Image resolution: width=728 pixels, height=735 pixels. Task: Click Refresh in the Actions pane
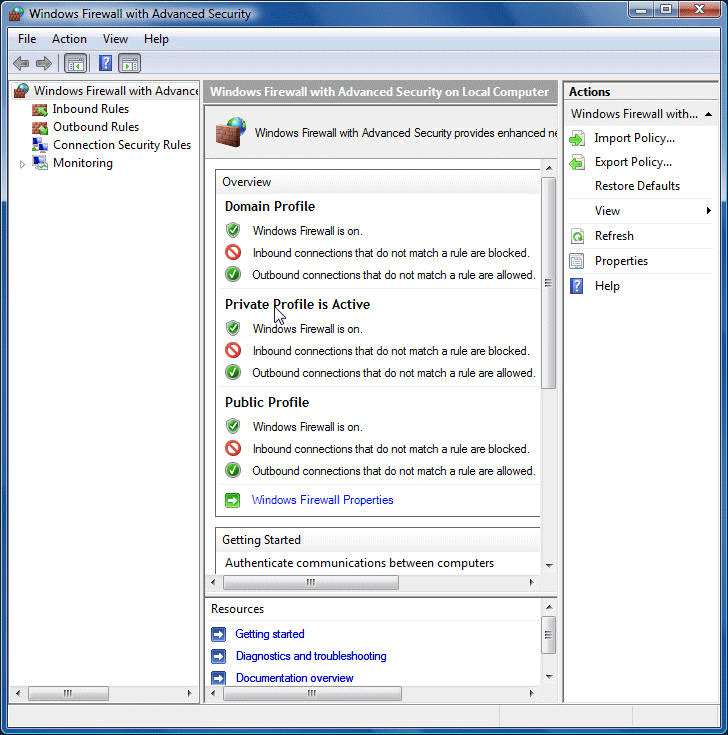(x=614, y=236)
